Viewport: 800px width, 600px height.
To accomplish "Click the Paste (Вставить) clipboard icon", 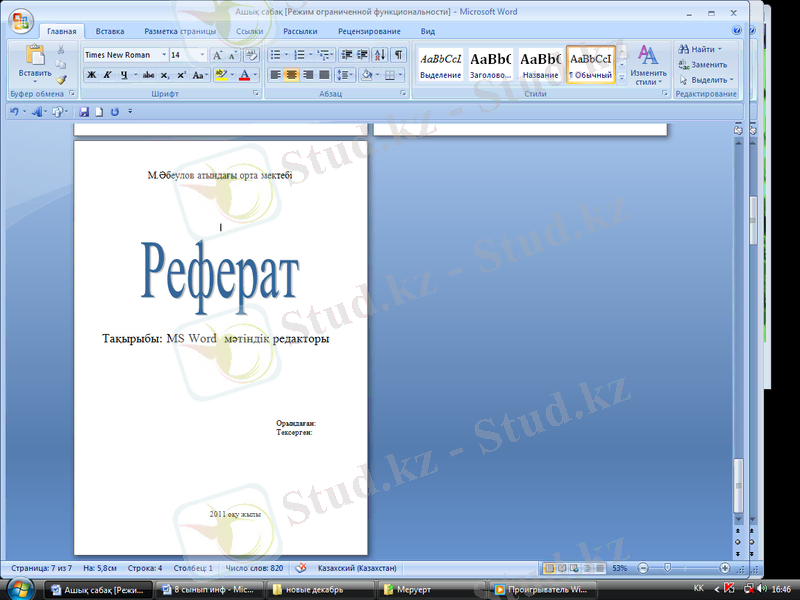I will click(34, 56).
